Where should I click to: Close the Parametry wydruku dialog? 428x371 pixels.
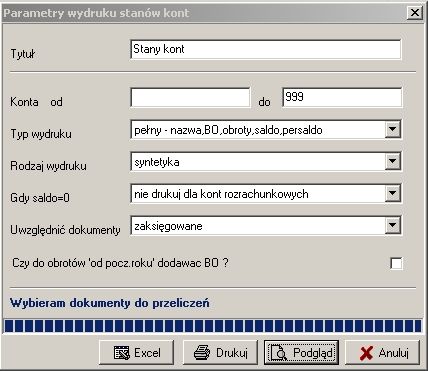tap(415, 13)
